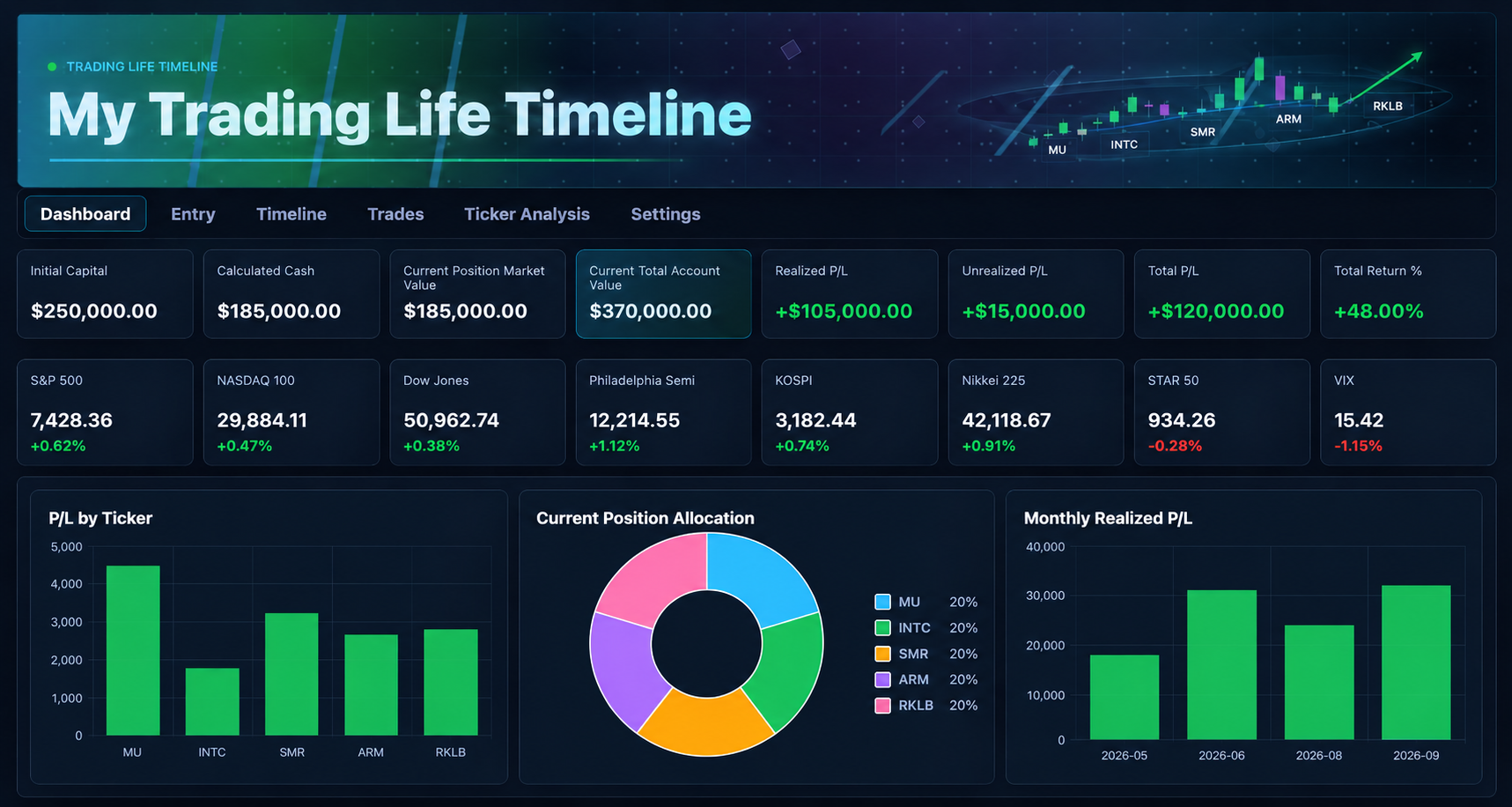This screenshot has height=807, width=1512.
Task: Go to the Trades tab
Action: point(395,214)
